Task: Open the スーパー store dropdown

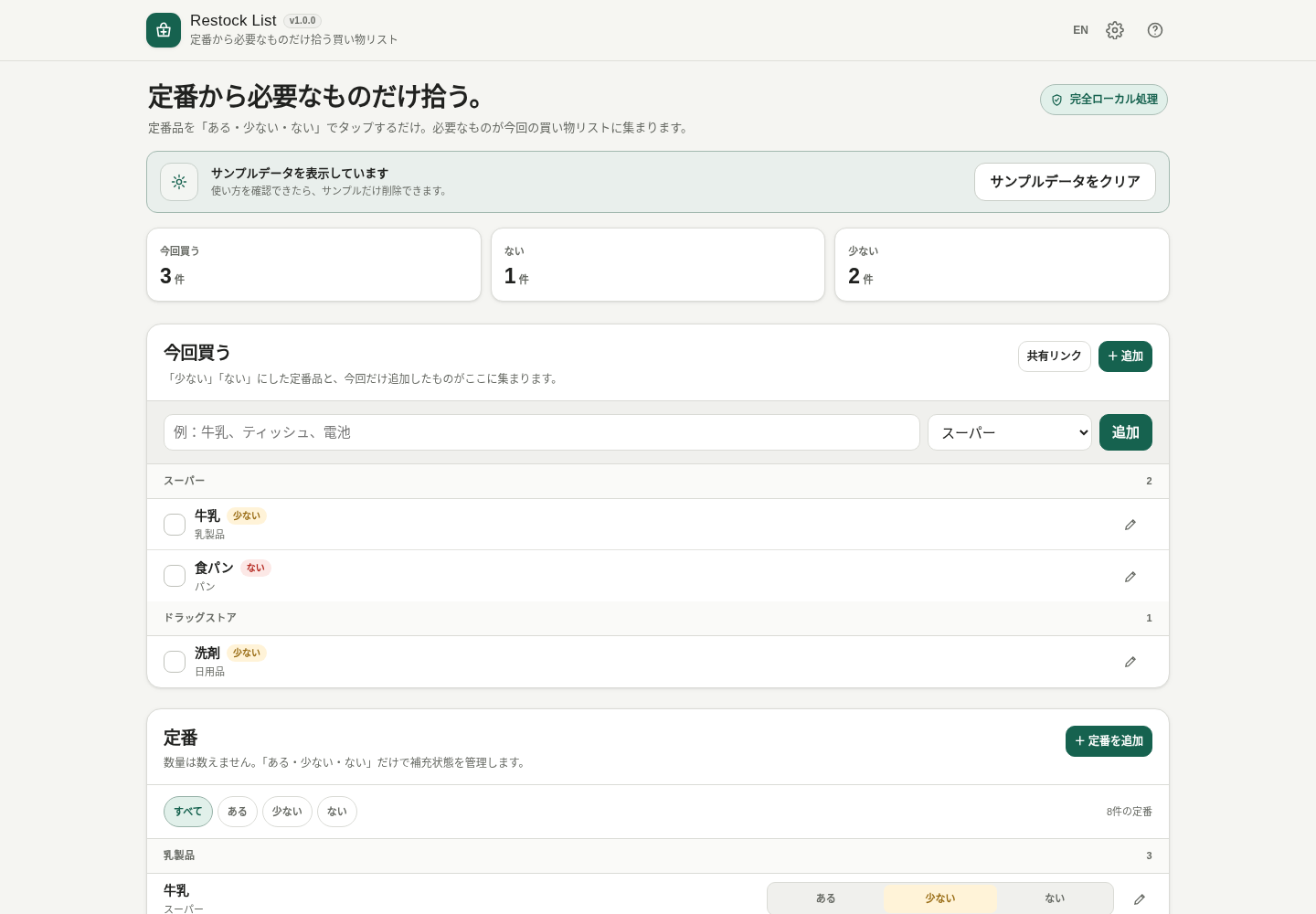Action: [x=1010, y=432]
